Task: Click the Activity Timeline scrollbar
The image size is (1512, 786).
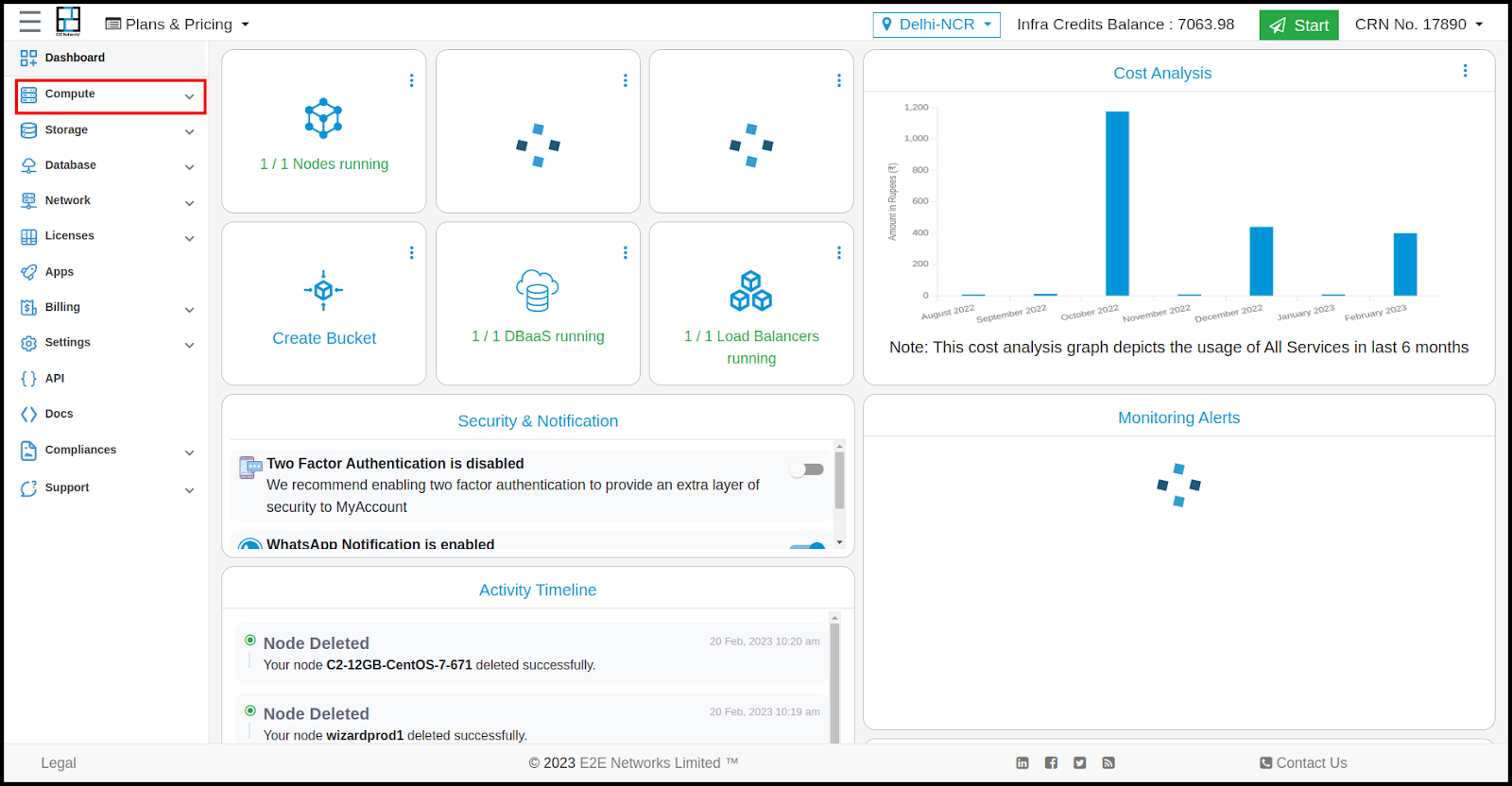Action: [834, 680]
